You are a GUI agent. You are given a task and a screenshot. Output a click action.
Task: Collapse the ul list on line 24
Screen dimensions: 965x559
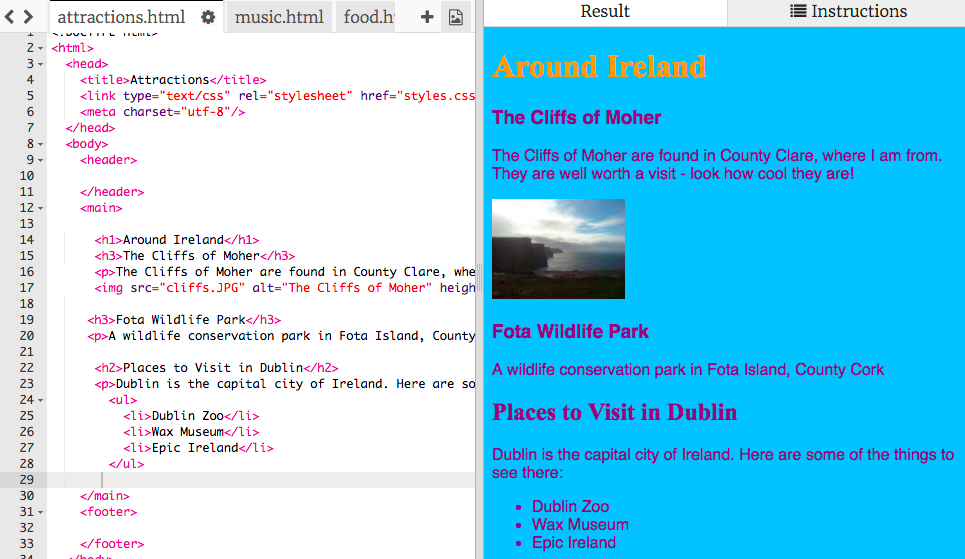[x=40, y=400]
